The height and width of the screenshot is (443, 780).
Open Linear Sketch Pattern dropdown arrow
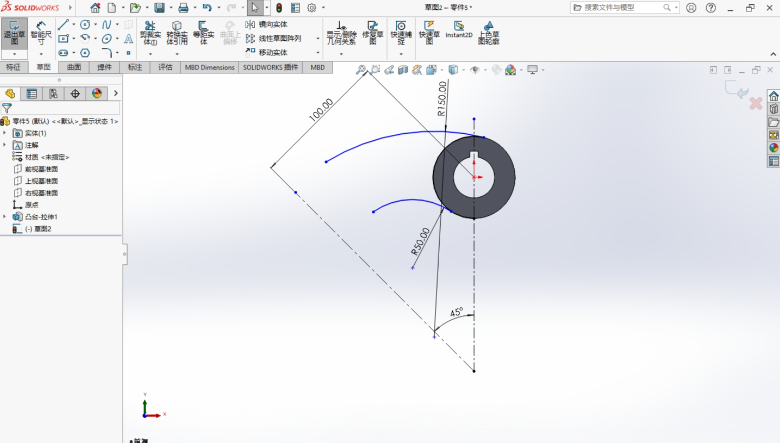pyautogui.click(x=318, y=38)
